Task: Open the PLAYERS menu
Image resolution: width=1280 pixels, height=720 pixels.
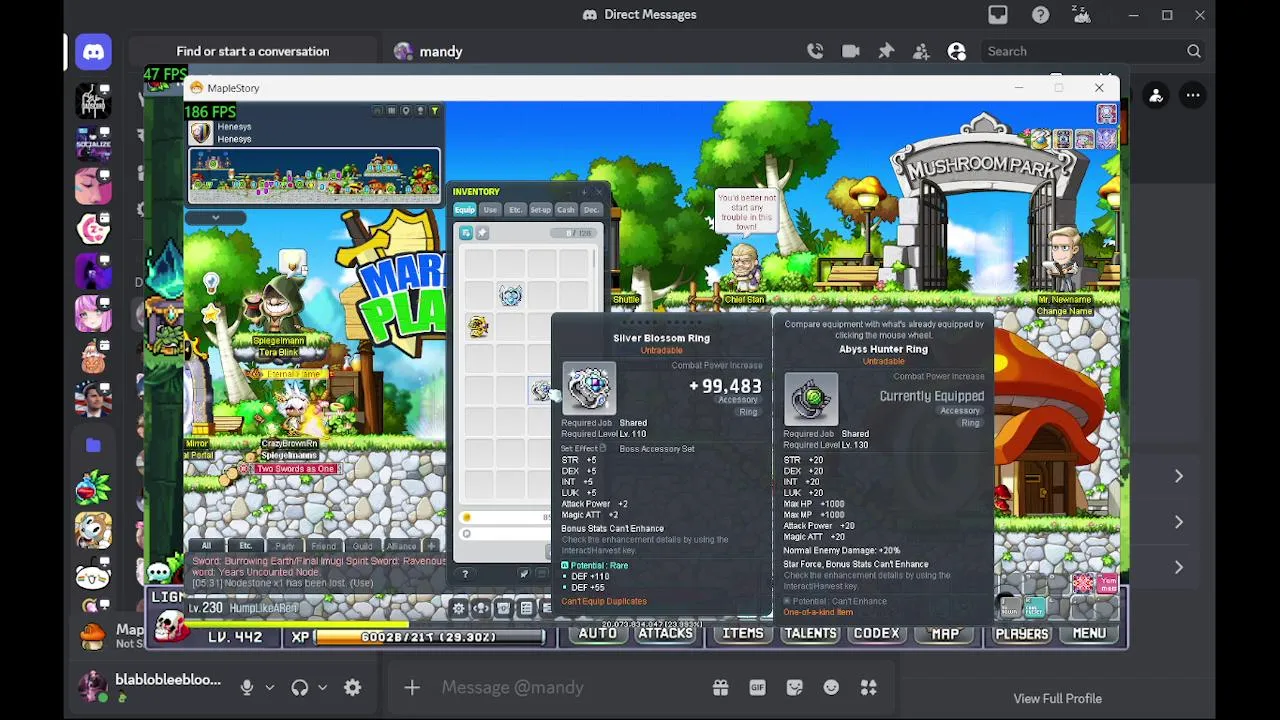Action: pyautogui.click(x=1022, y=634)
